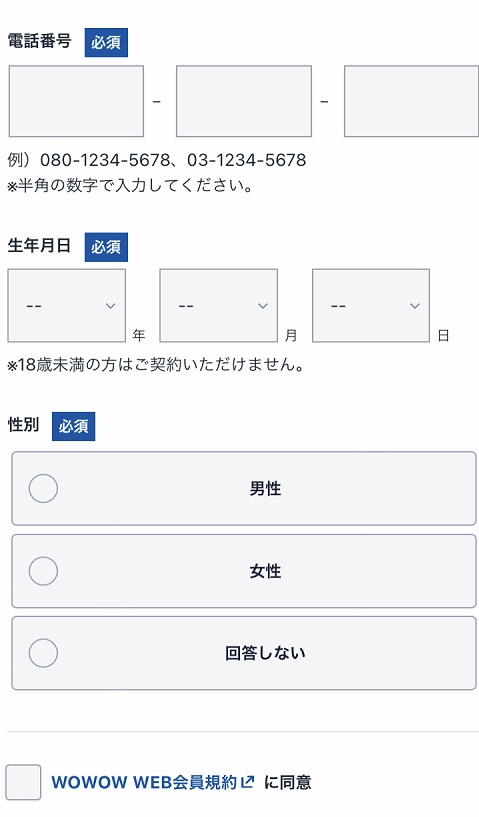This screenshot has height=817, width=479.
Task: Click the last phone number field
Action: click(x=411, y=101)
